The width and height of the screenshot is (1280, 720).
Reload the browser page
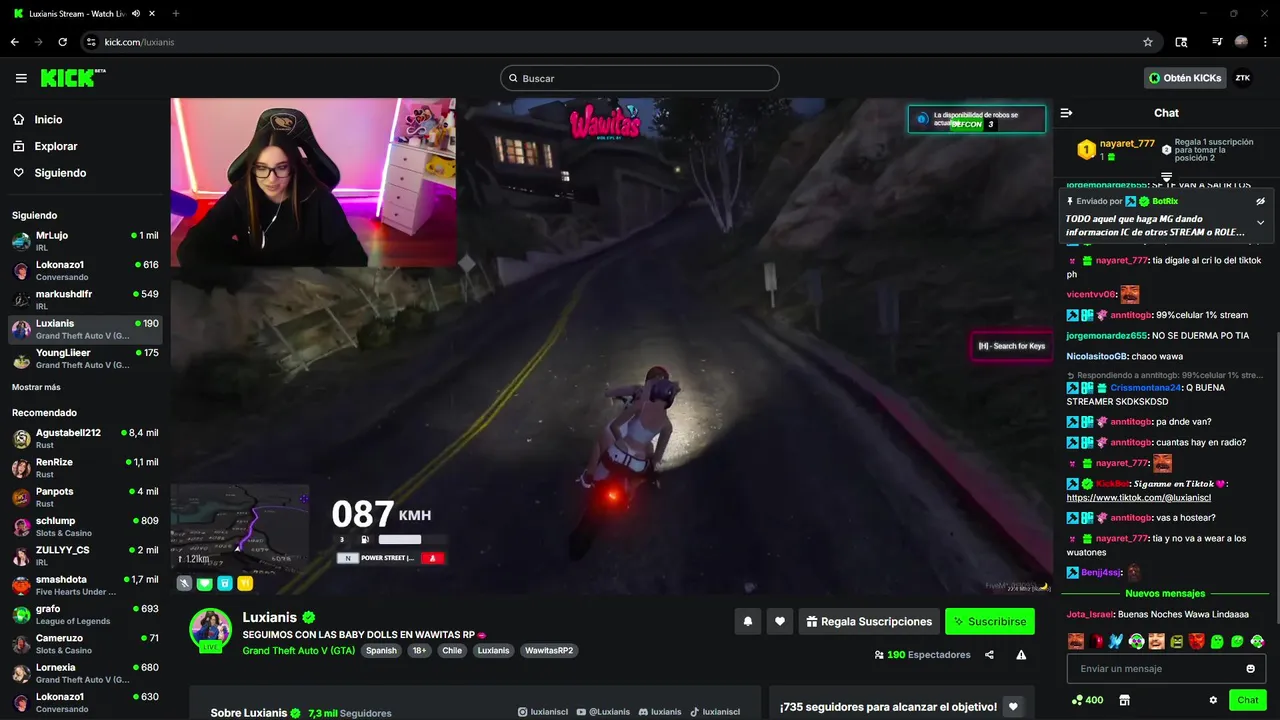62,42
